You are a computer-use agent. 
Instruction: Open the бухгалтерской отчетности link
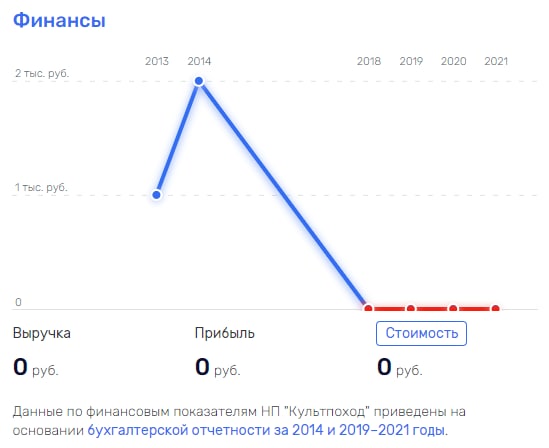(267, 430)
